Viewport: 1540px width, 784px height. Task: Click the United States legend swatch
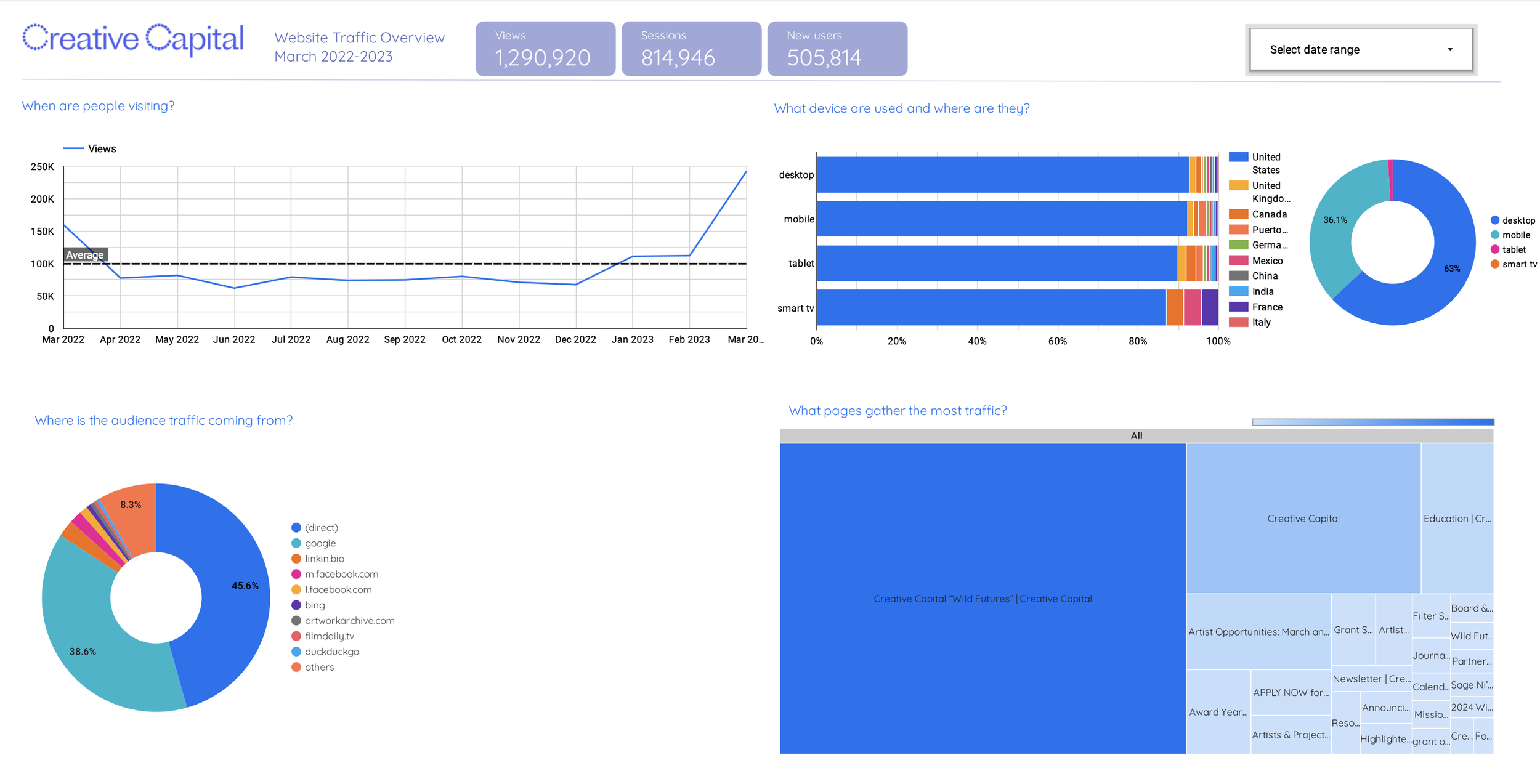coord(1238,157)
